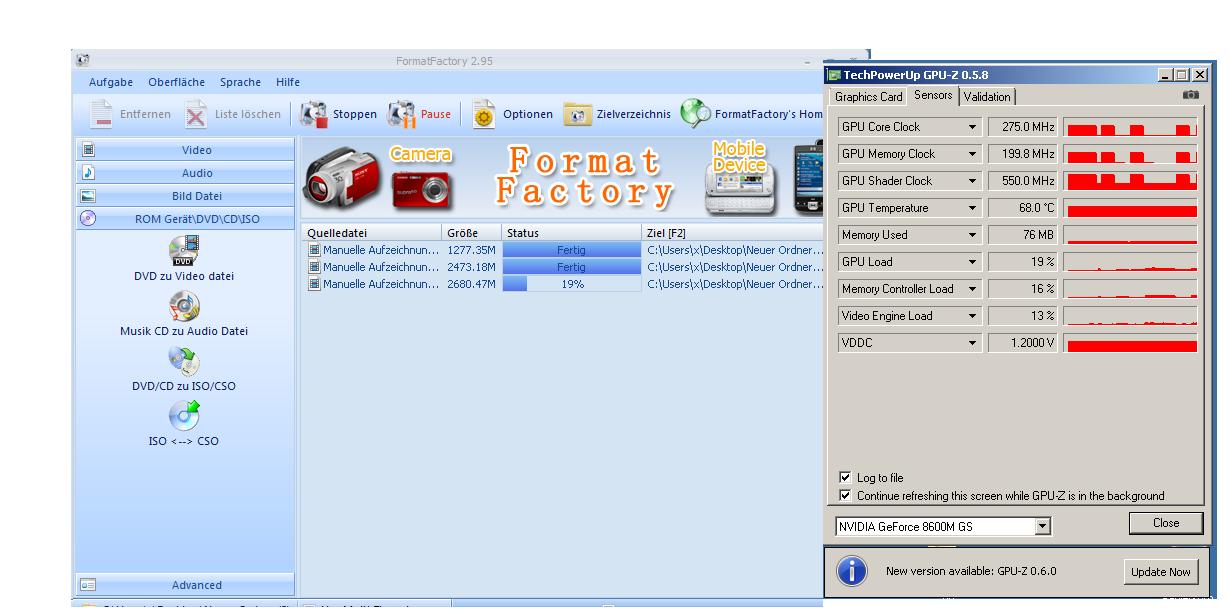Open the Aufgabe menu
Viewport: 1230px width, 613px height.
(111, 82)
